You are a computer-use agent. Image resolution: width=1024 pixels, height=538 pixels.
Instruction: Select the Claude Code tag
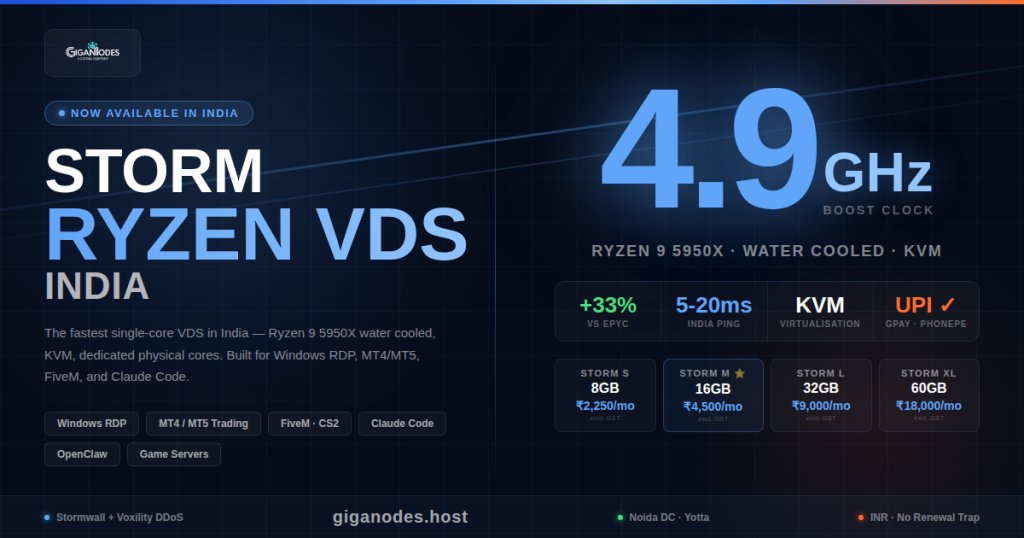(x=402, y=424)
